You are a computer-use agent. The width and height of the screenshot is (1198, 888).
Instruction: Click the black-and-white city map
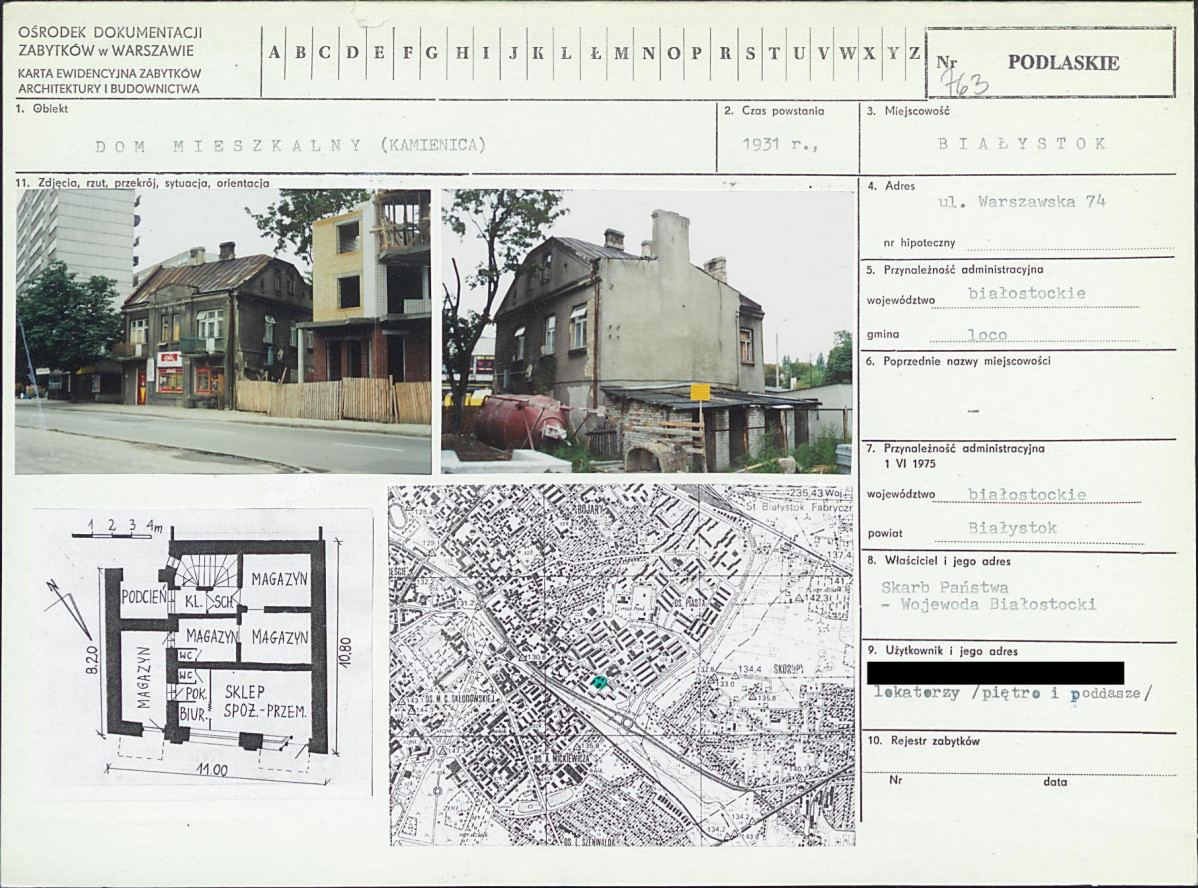click(621, 665)
